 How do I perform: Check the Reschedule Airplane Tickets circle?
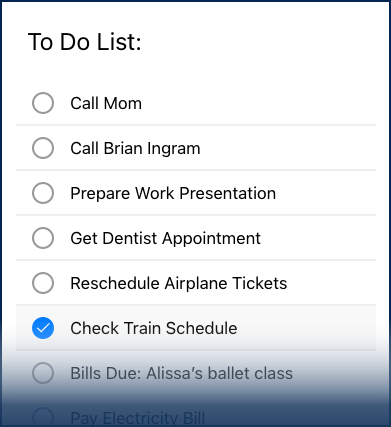43,283
